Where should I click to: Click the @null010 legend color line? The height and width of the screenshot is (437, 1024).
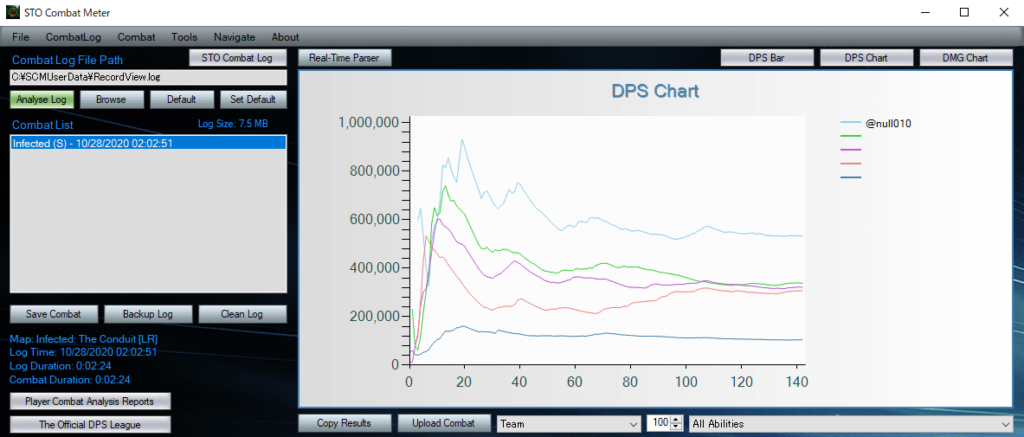(x=852, y=124)
